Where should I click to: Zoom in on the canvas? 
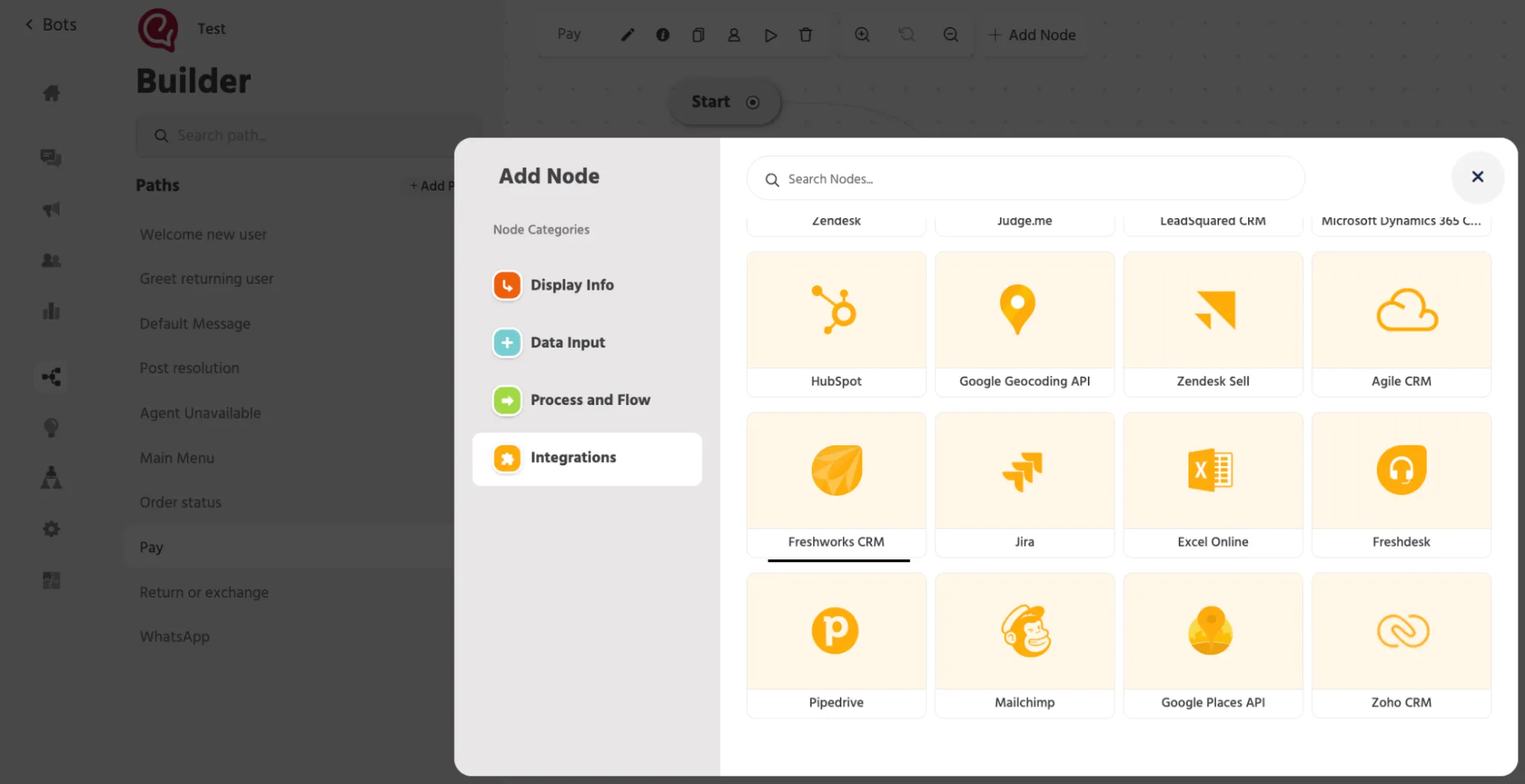click(862, 35)
